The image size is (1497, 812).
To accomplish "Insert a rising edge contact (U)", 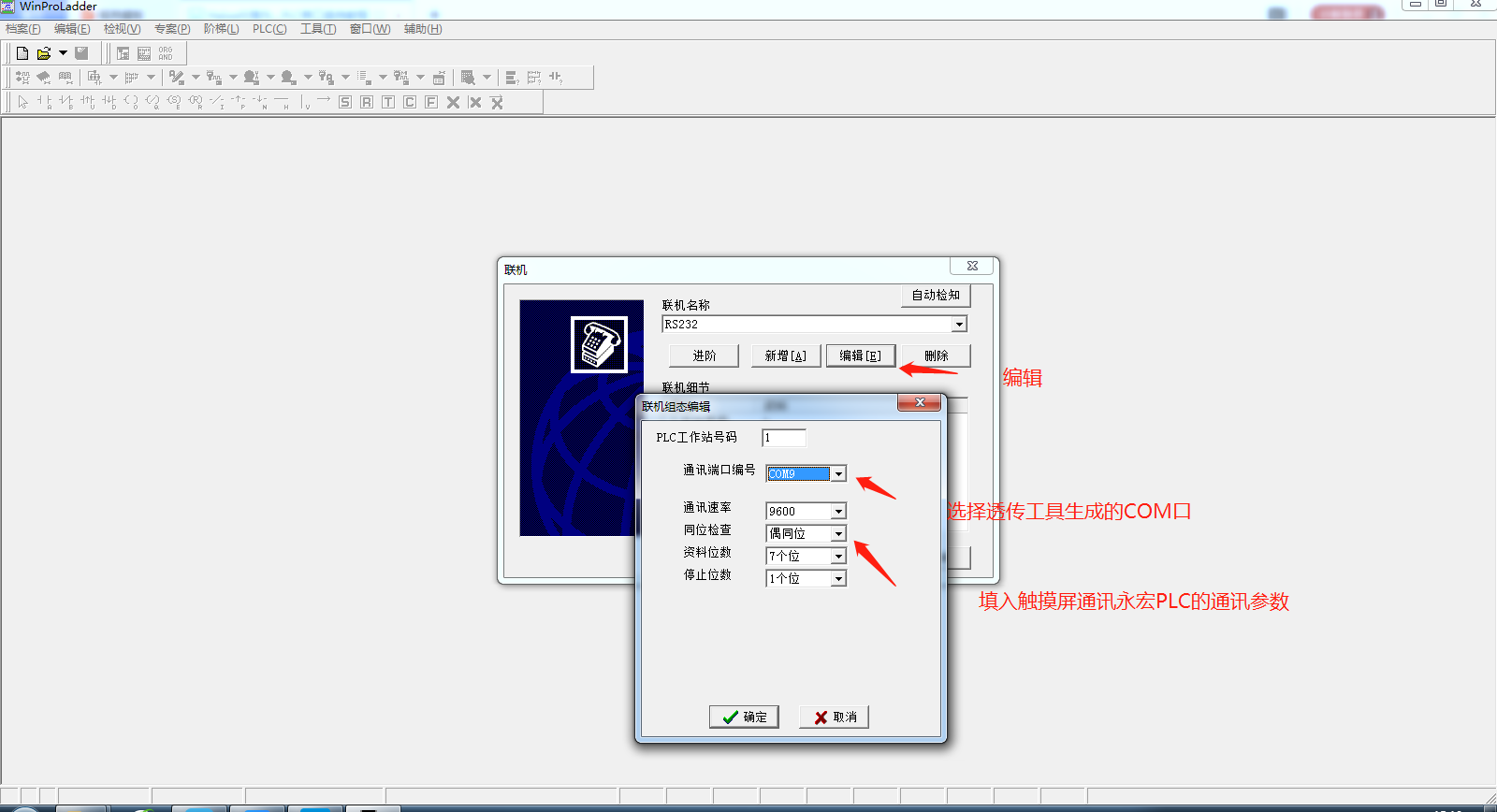I will tap(87, 102).
